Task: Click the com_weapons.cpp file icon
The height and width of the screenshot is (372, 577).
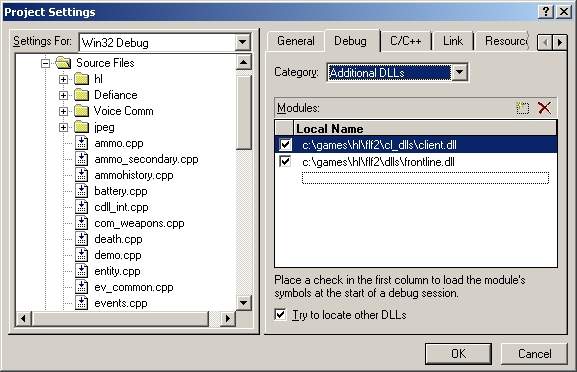Action: [x=81, y=223]
